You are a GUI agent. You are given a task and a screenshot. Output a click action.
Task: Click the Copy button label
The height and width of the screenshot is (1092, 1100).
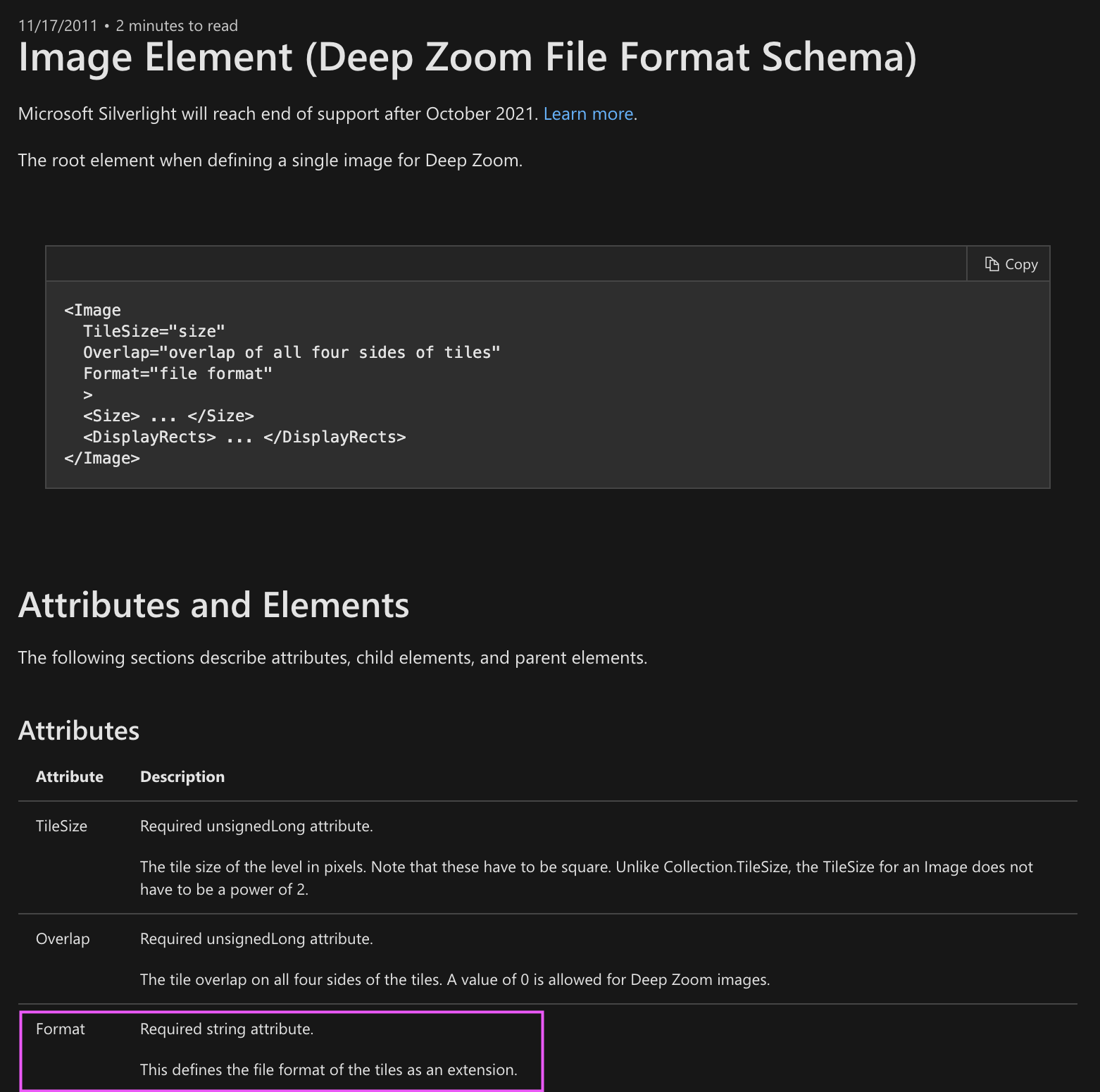(1021, 264)
